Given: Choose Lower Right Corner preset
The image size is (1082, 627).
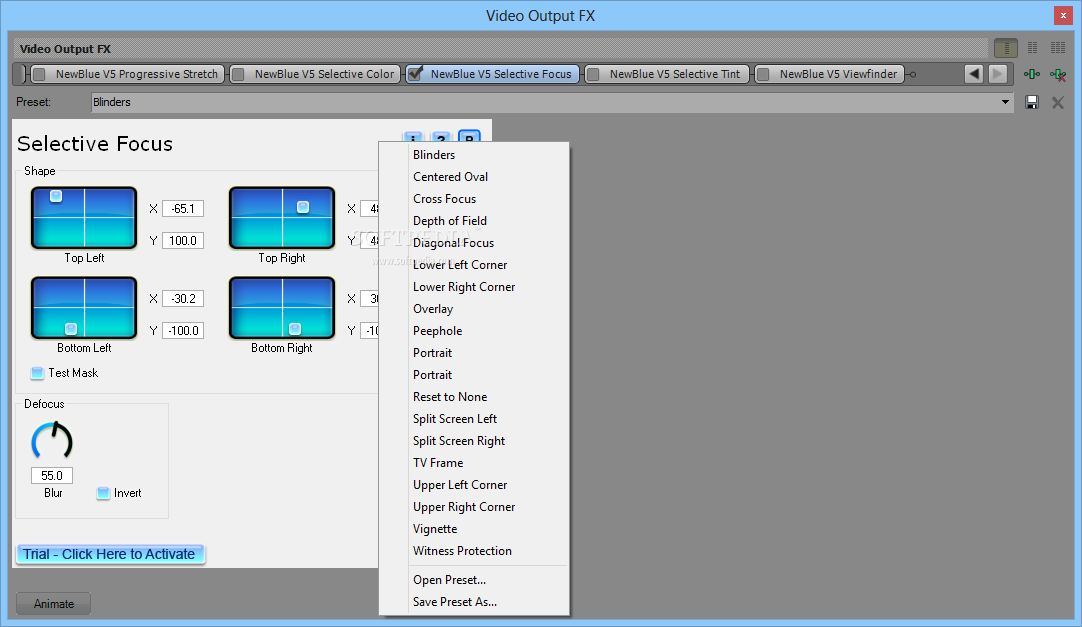Looking at the screenshot, I should point(474,288).
